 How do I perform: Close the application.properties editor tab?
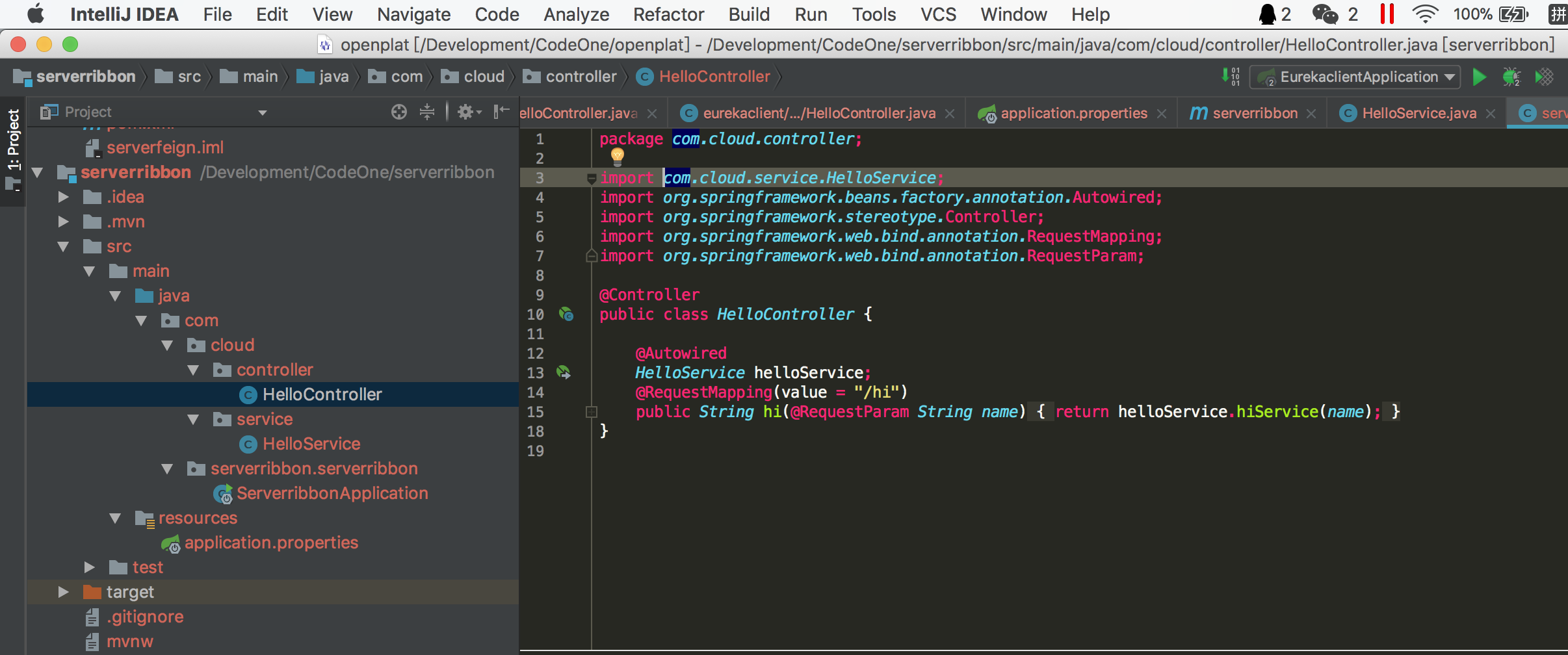coord(1162,114)
